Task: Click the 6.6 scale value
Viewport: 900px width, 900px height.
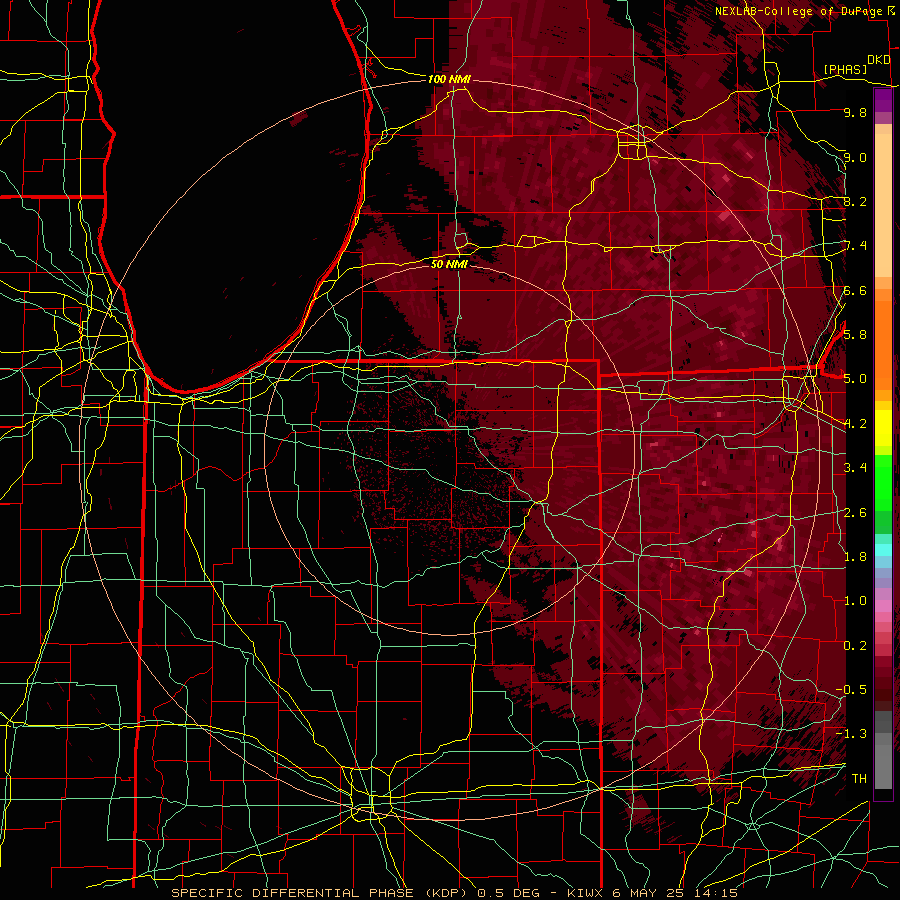Action: (855, 291)
